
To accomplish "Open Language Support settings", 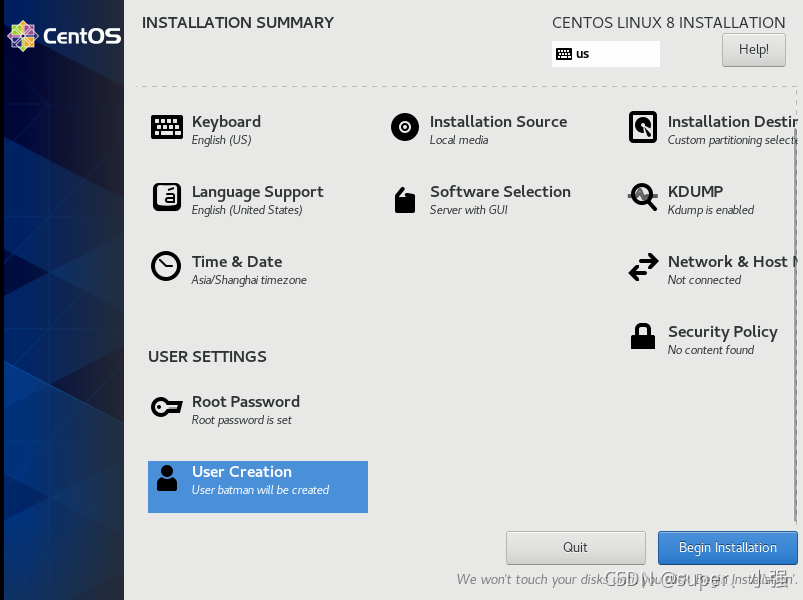I will pyautogui.click(x=258, y=192).
